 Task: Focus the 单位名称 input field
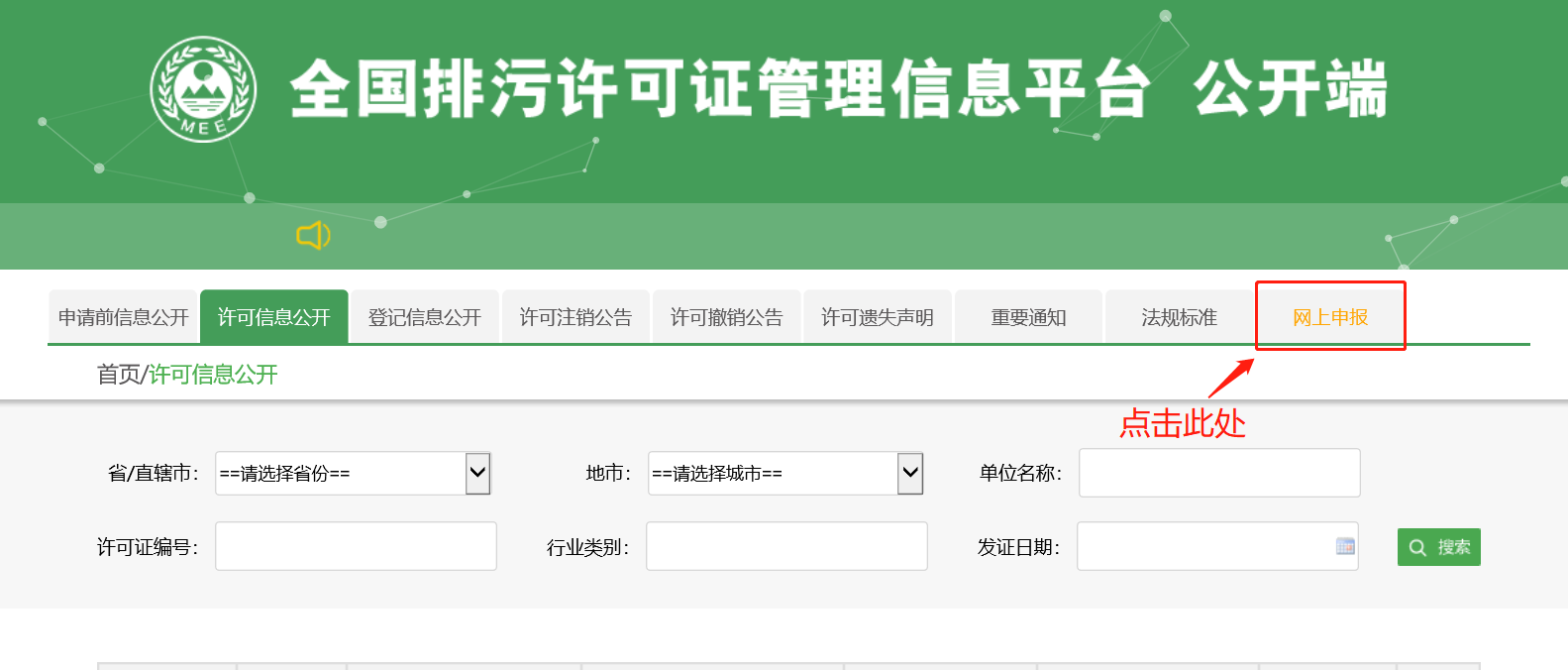pos(1219,473)
